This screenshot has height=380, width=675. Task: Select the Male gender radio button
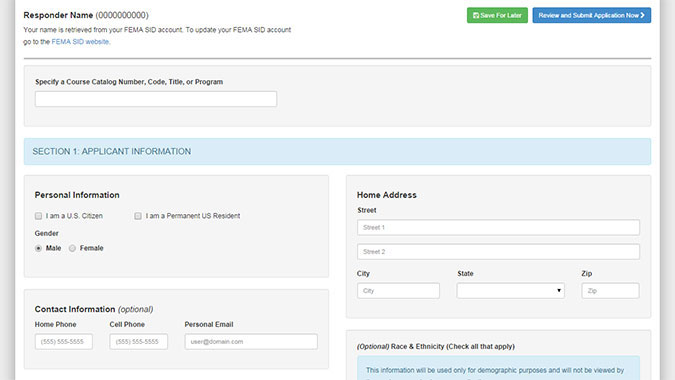click(38, 248)
